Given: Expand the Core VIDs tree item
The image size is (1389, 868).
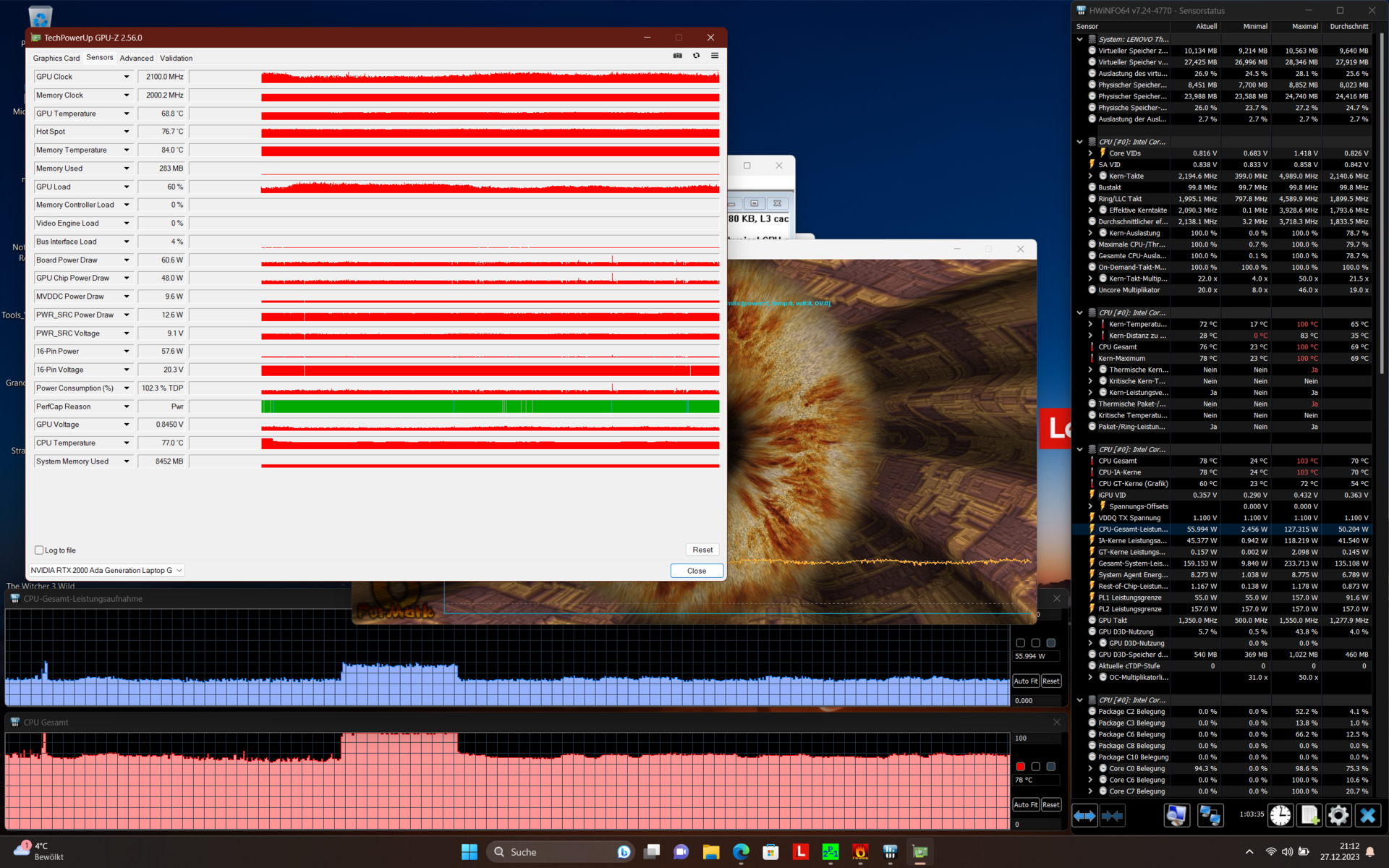Looking at the screenshot, I should [1090, 153].
